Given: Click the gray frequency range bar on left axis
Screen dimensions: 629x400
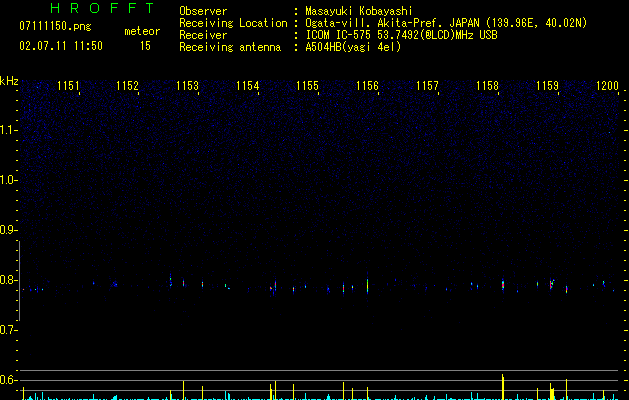Looking at the screenshot, I should (20, 280).
